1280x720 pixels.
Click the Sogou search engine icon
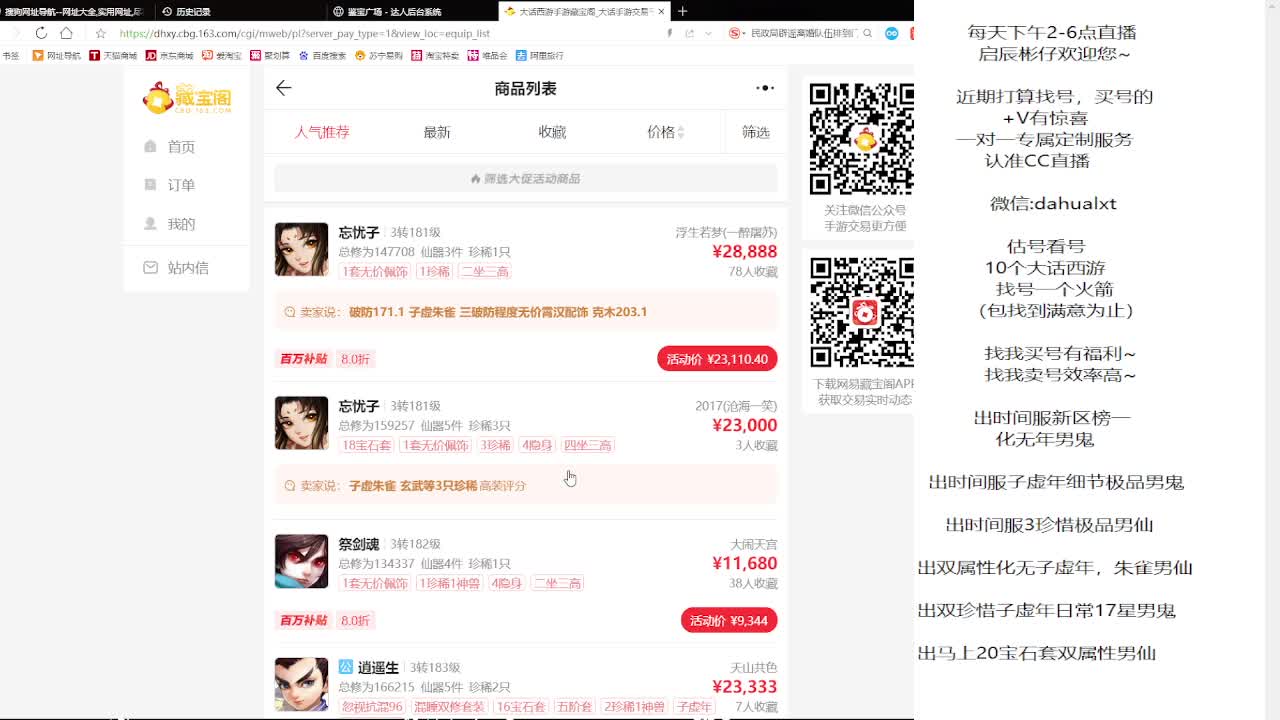(x=735, y=33)
